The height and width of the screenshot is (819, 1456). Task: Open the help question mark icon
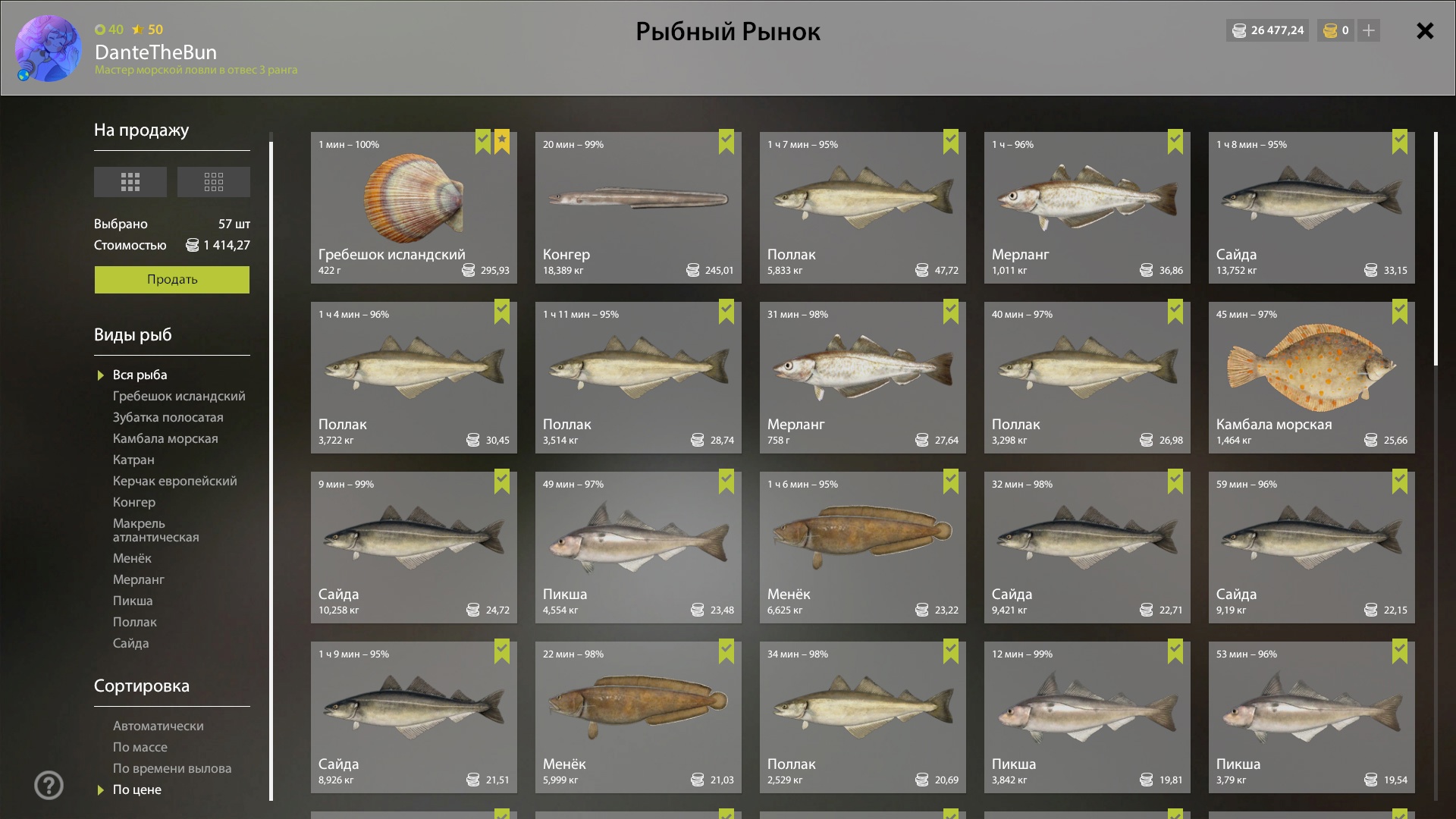[x=49, y=785]
